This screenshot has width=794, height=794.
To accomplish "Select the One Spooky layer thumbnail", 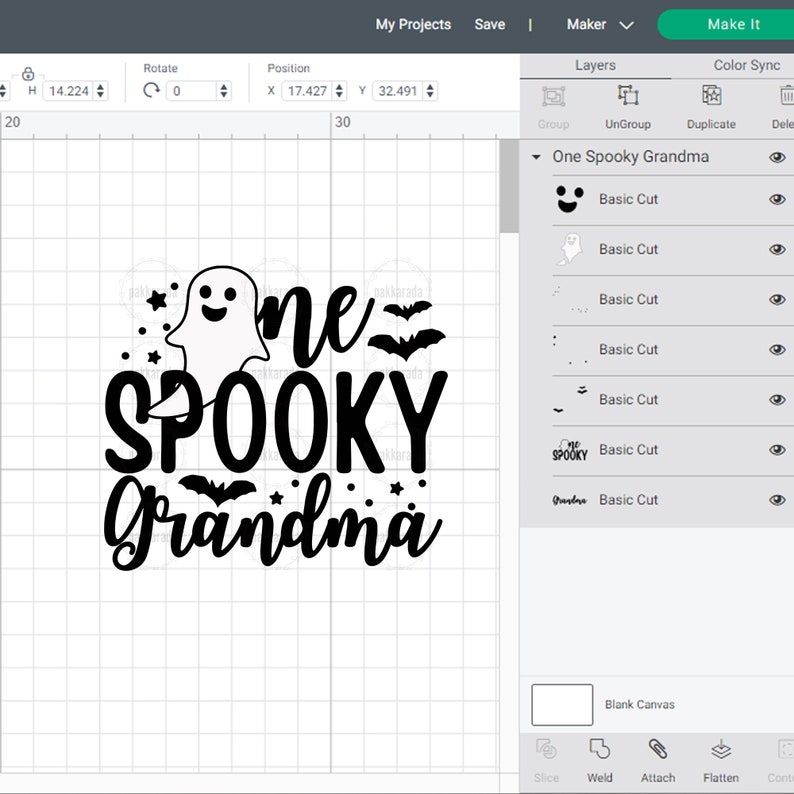I will pos(570,450).
